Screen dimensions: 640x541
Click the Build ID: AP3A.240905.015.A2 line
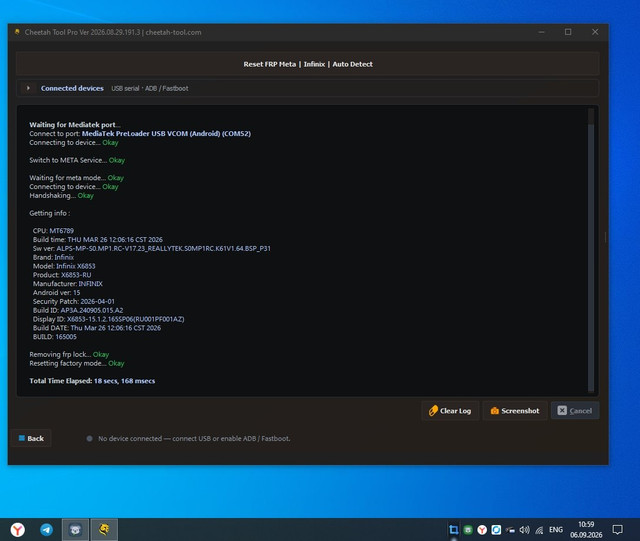pyautogui.click(x=78, y=310)
